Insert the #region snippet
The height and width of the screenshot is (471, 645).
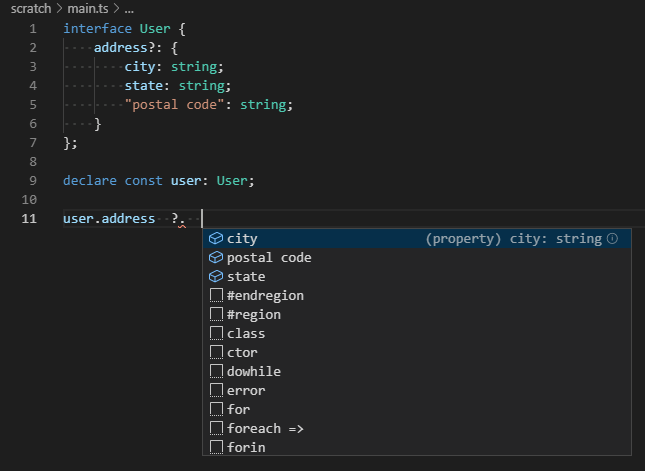click(x=417, y=314)
